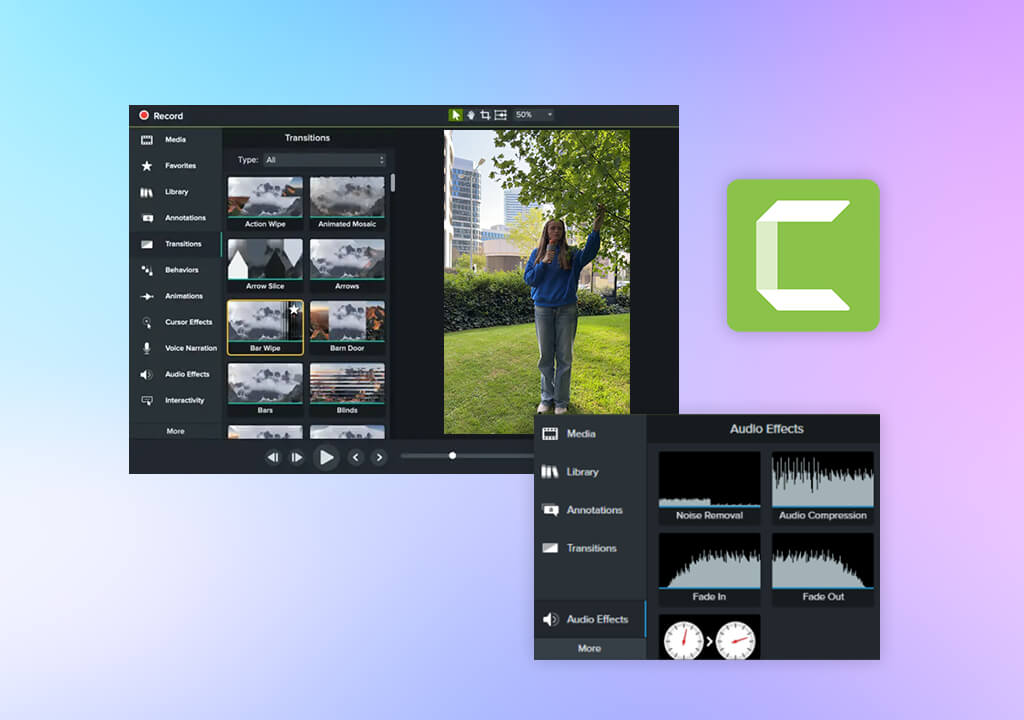Open Annotations callout icon in left sidebar

[x=148, y=218]
